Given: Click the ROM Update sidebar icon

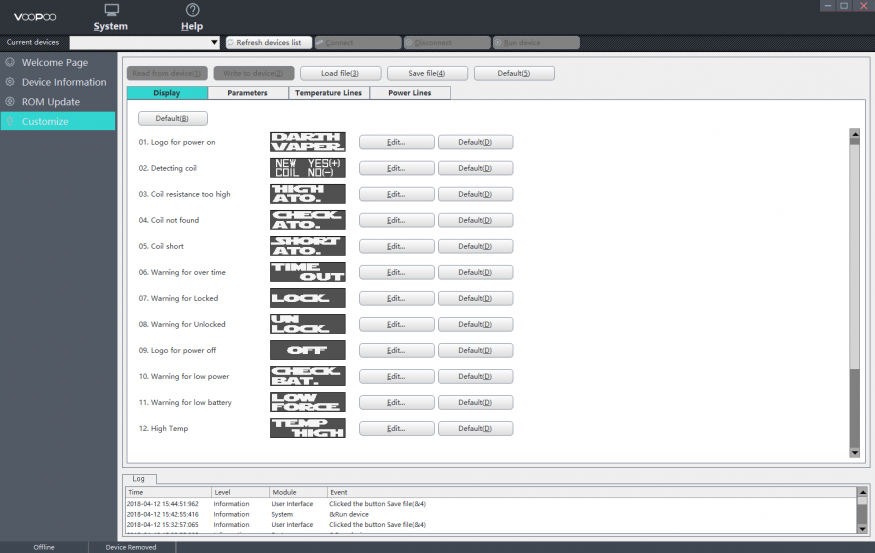Looking at the screenshot, I should (10, 101).
